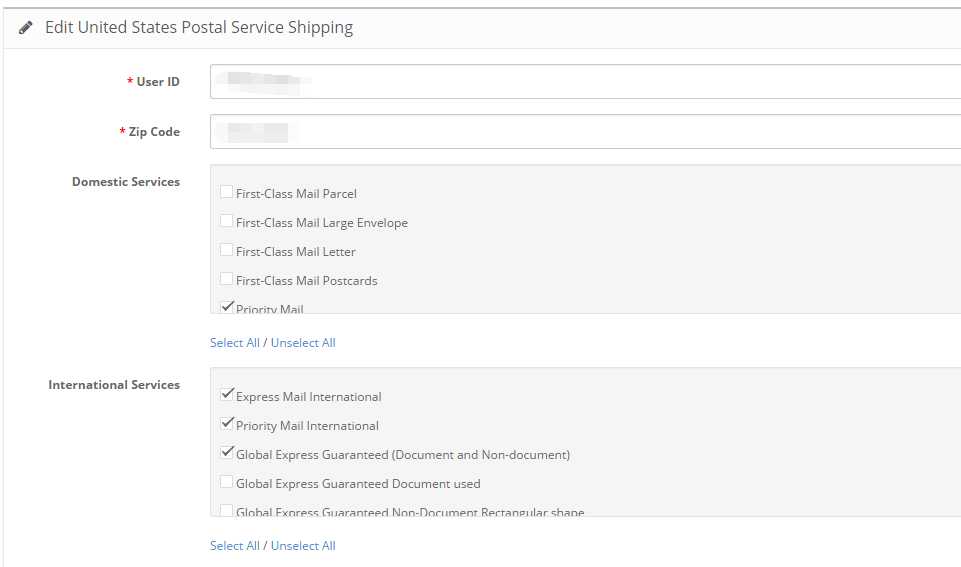The height and width of the screenshot is (567, 961).
Task: Select All under International Services
Action: (235, 546)
